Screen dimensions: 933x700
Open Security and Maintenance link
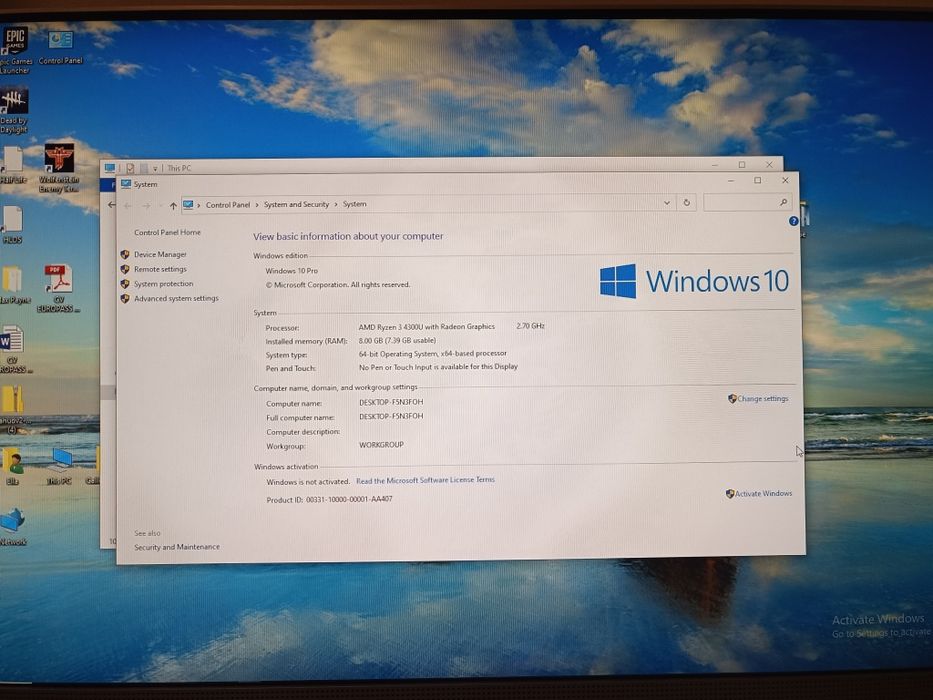point(177,546)
